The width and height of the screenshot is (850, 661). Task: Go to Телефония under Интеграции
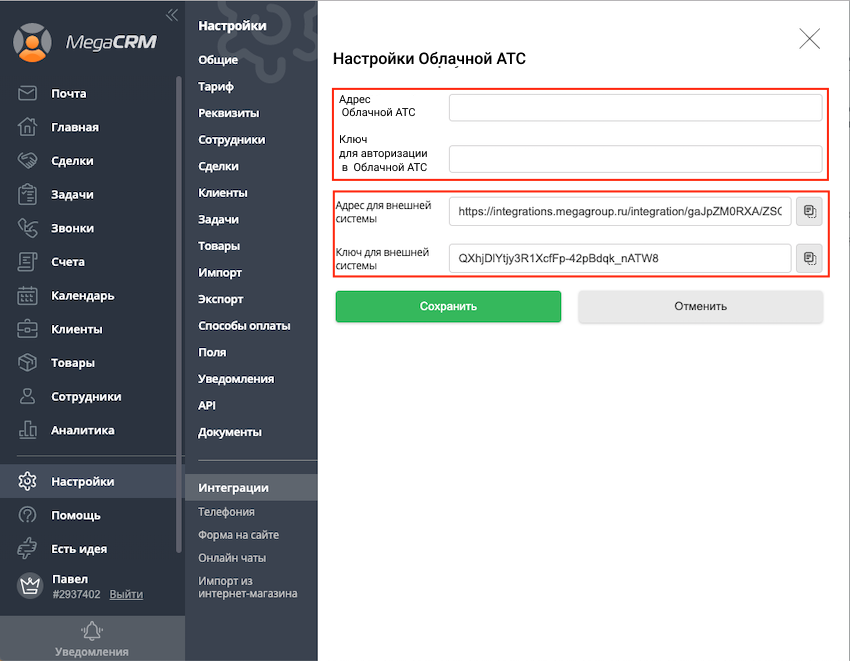[x=226, y=512]
